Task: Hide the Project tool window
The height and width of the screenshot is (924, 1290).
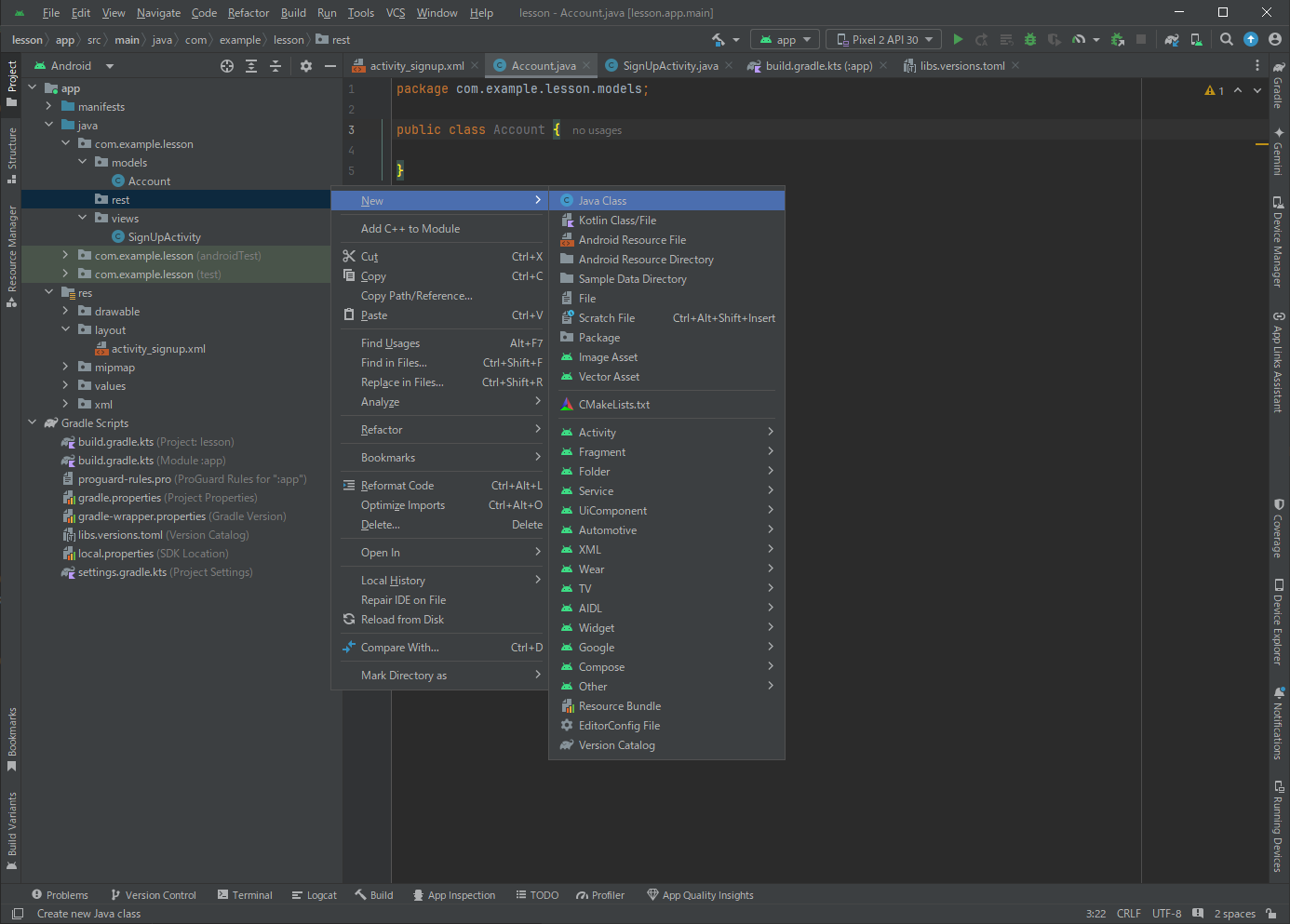Action: point(329,66)
